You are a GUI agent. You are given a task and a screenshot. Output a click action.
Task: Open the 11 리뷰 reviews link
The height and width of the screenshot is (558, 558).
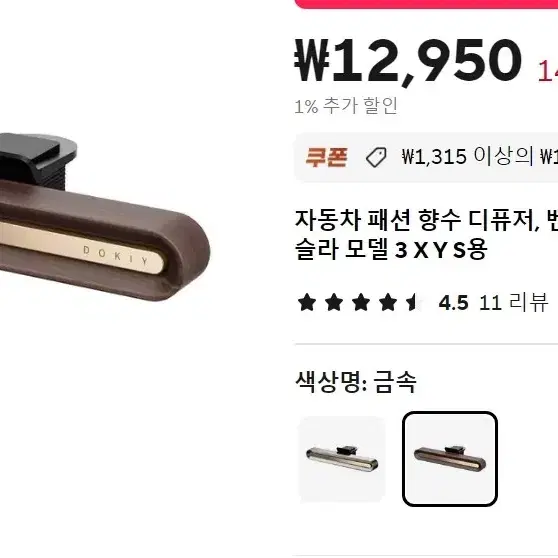pyautogui.click(x=513, y=303)
